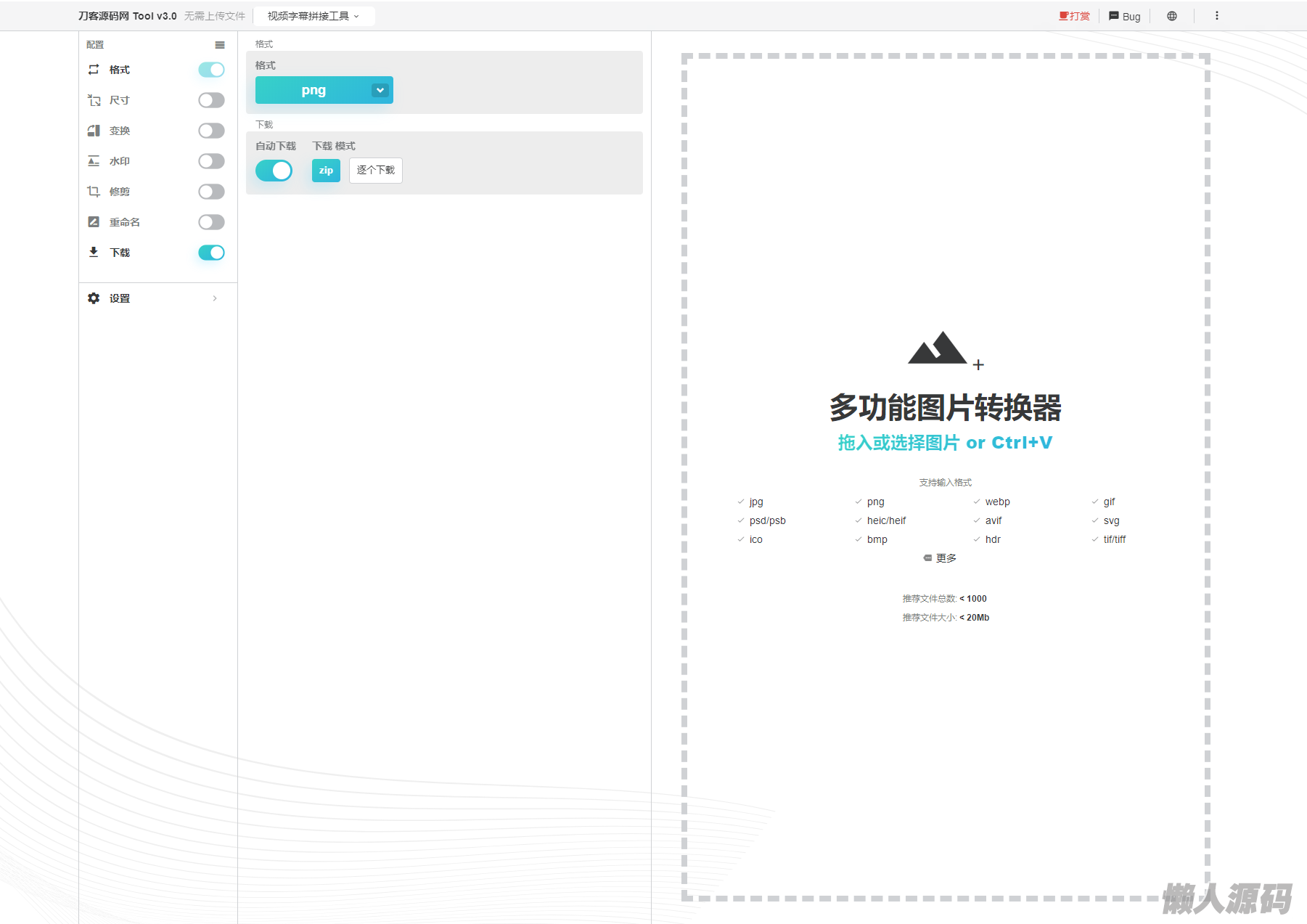Image resolution: width=1307 pixels, height=924 pixels.
Task: Open the 配置 hamburger menu icon
Action: coord(220,45)
